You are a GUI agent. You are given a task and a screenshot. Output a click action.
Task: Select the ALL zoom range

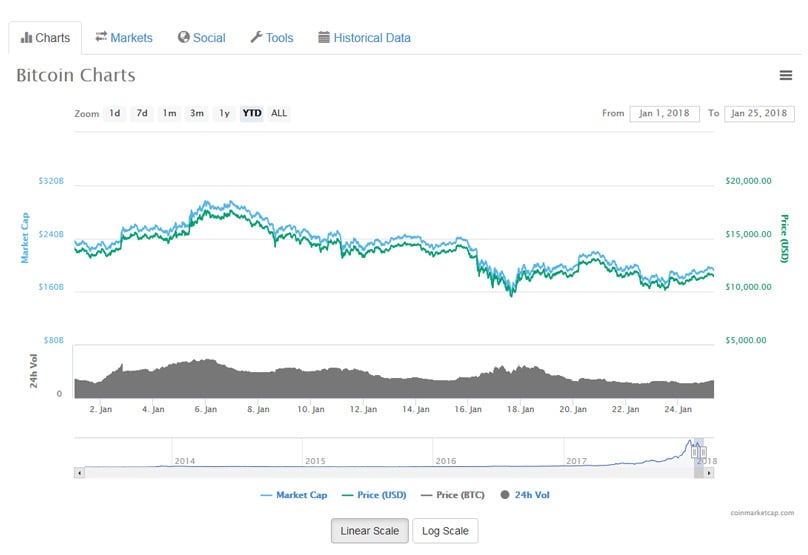pyautogui.click(x=279, y=113)
